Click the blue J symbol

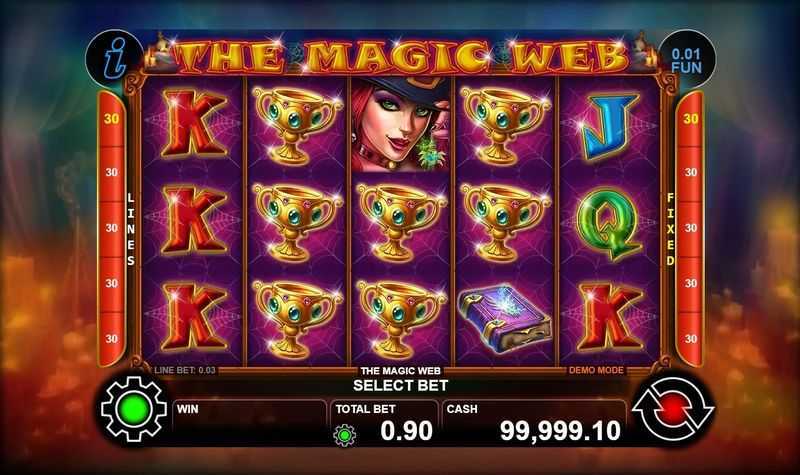(610, 126)
